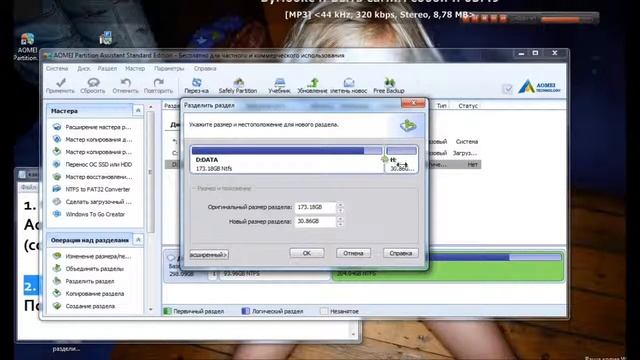
Task: Open the Disk (Диск) menu
Action: 84,69
